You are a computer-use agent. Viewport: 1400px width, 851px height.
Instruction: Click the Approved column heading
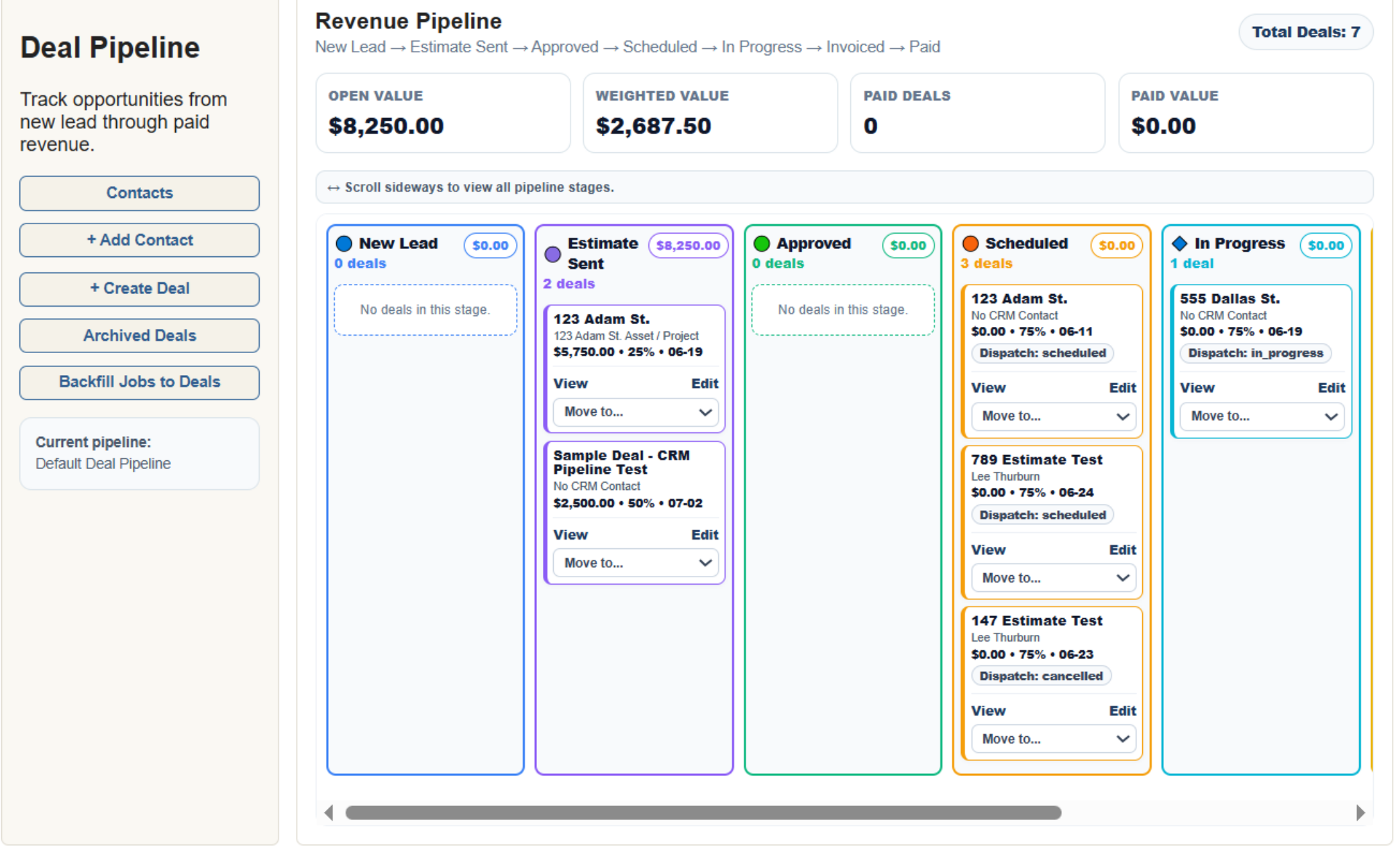(x=813, y=244)
